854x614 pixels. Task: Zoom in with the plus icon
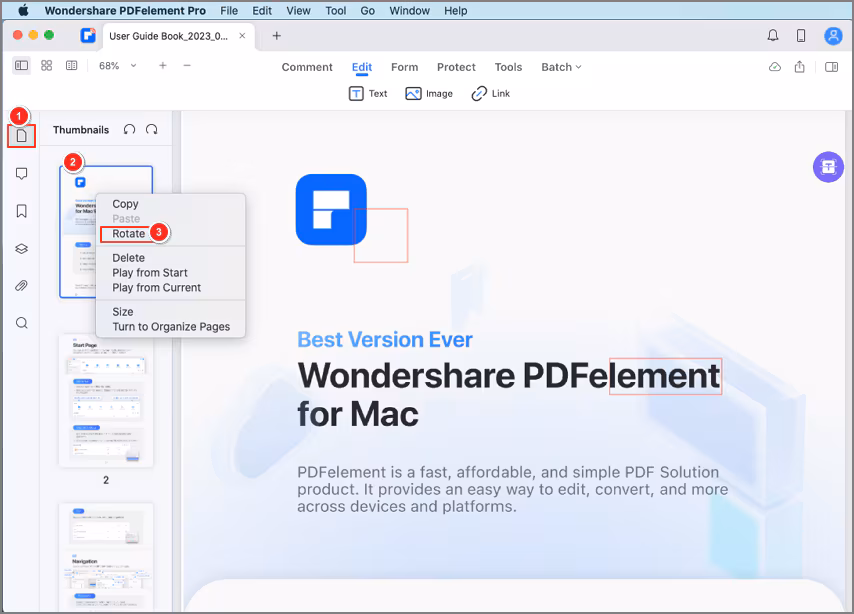pos(162,65)
